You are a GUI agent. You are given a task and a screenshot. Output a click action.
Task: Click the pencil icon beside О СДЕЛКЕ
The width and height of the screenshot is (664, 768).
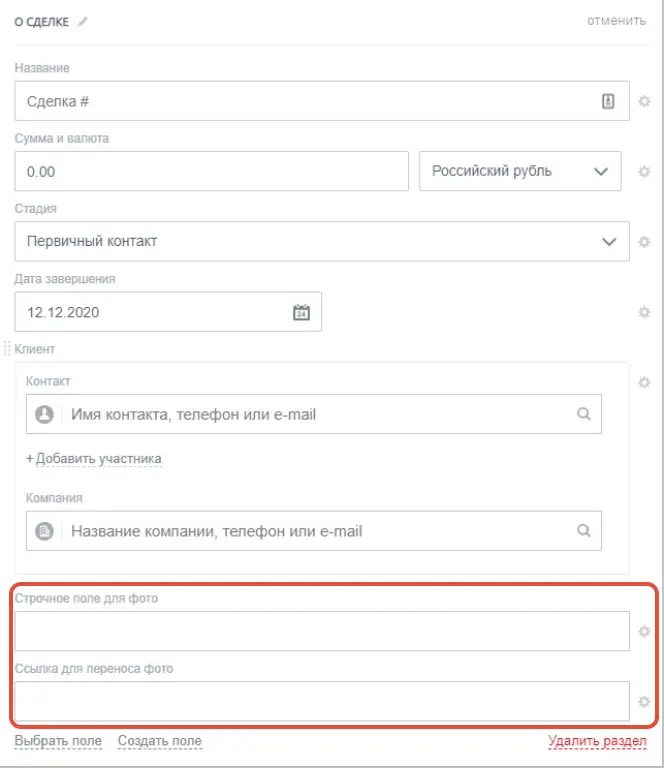[x=82, y=22]
